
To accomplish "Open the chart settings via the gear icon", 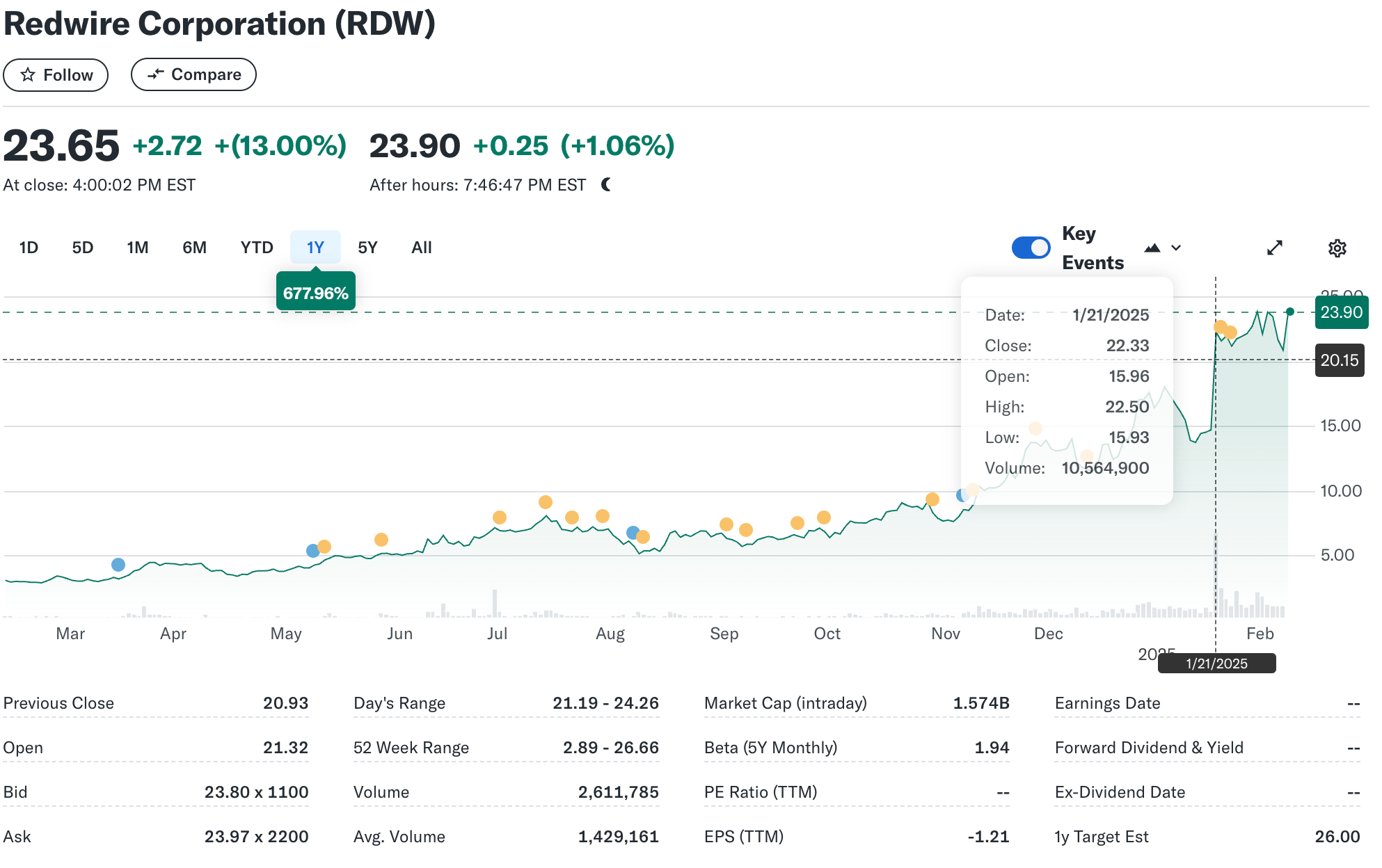I will tap(1337, 248).
